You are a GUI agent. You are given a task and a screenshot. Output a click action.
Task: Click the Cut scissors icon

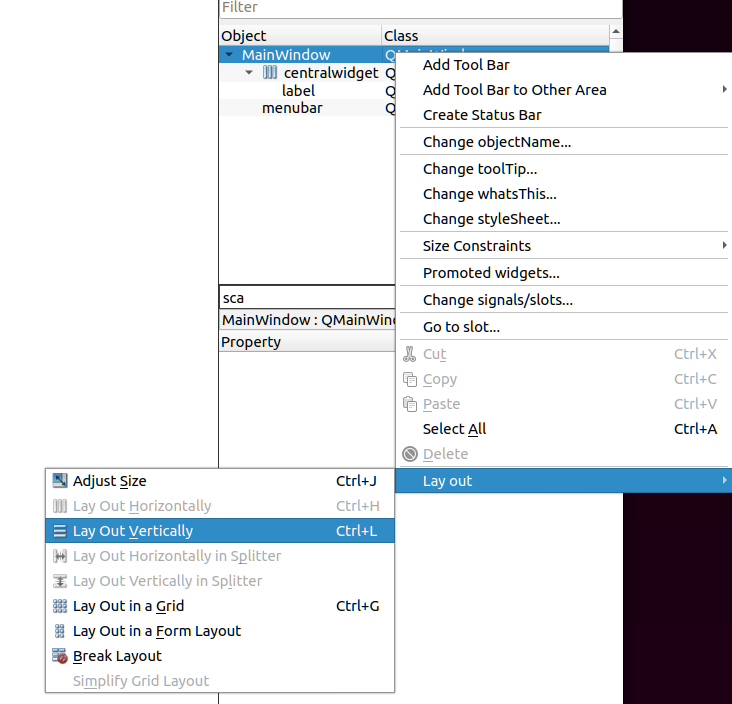409,354
